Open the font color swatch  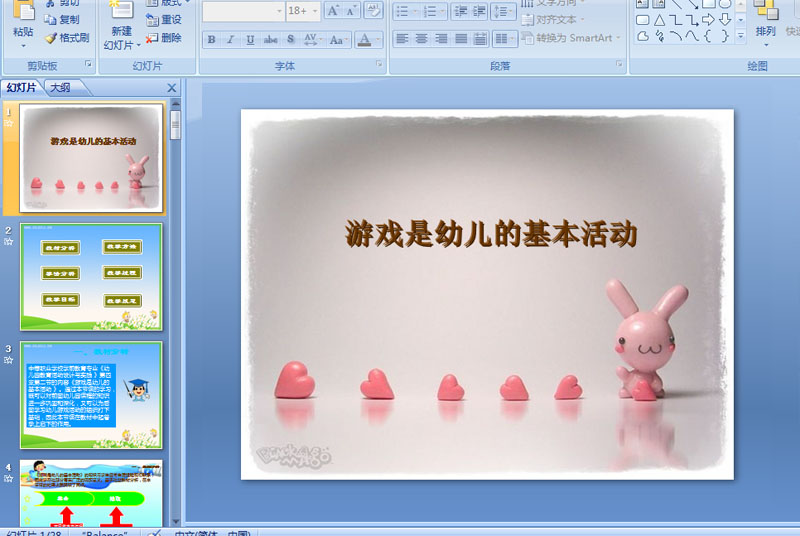tap(364, 40)
